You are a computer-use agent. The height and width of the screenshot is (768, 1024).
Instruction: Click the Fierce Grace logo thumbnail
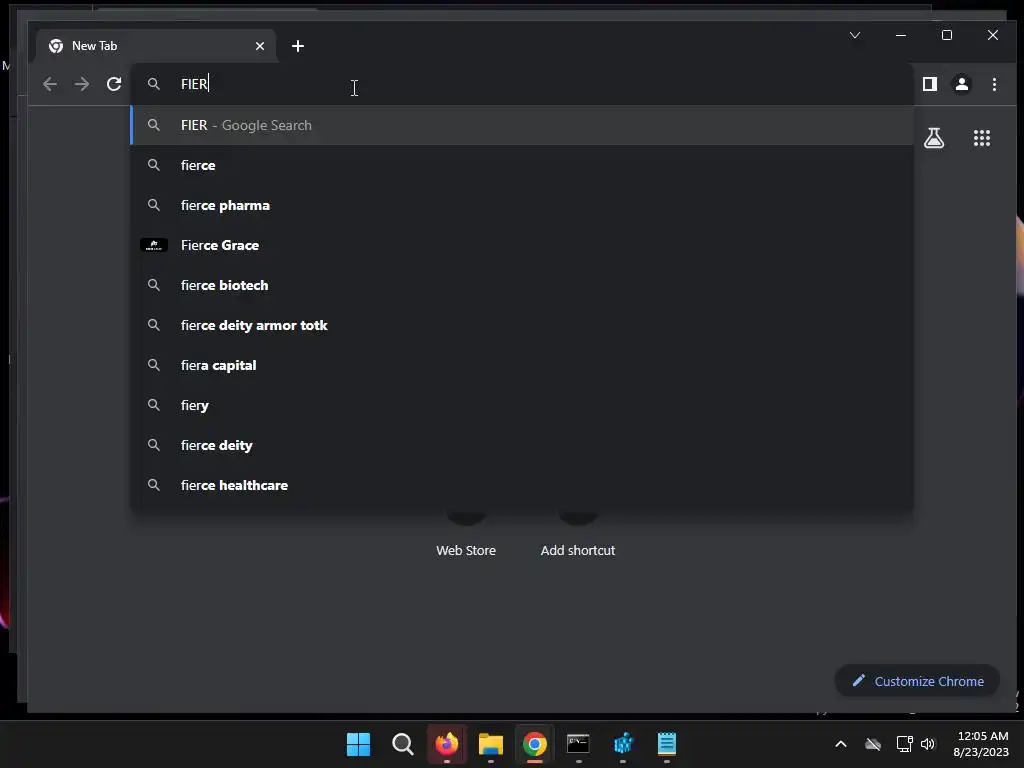pos(154,246)
